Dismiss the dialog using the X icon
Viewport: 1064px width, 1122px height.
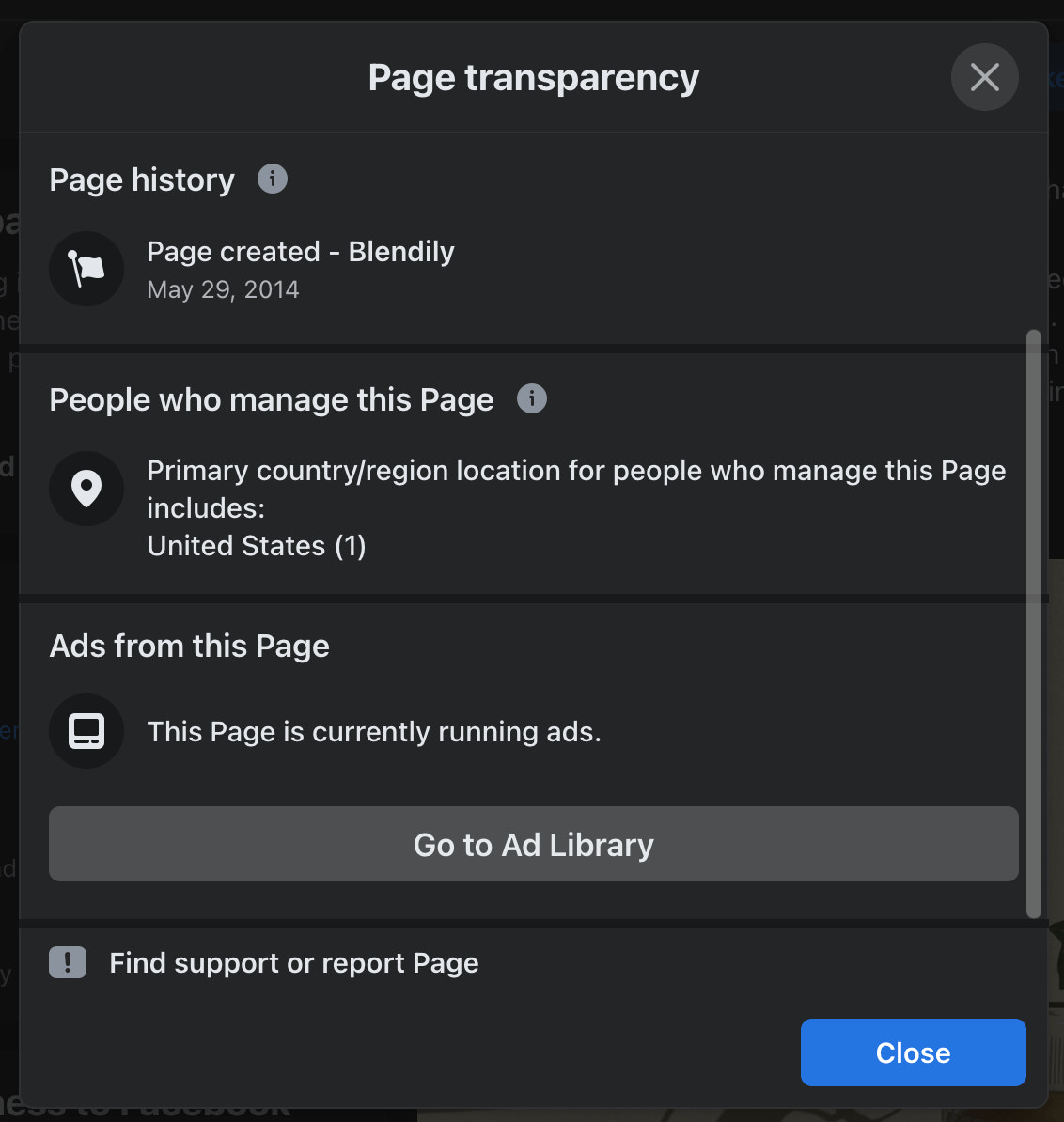pos(984,77)
